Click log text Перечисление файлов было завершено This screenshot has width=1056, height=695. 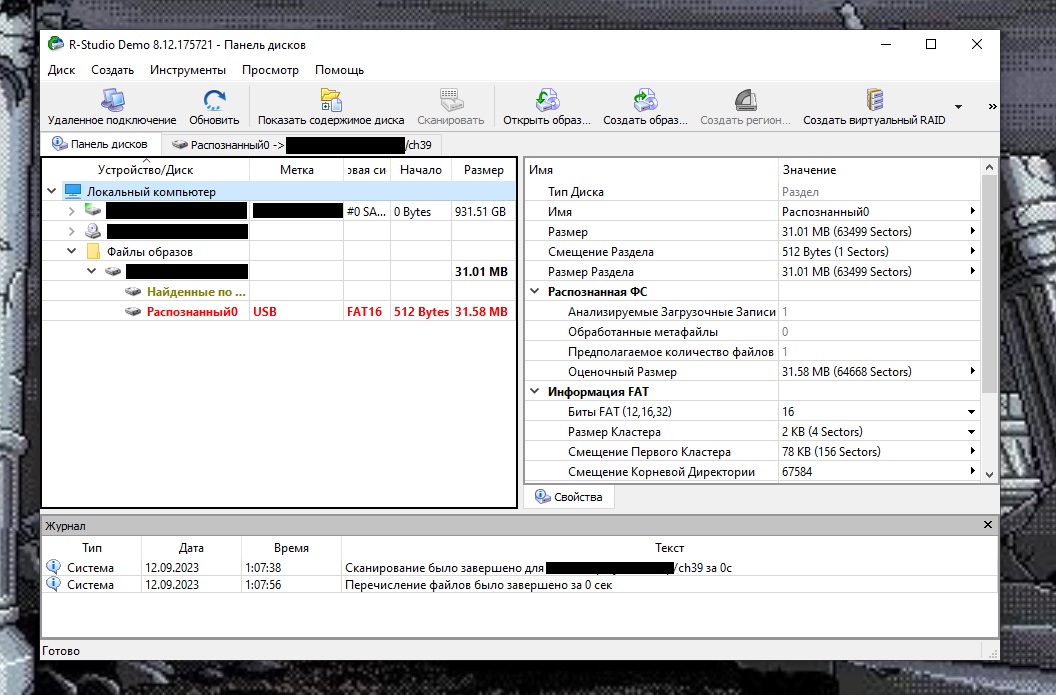[x=478, y=585]
